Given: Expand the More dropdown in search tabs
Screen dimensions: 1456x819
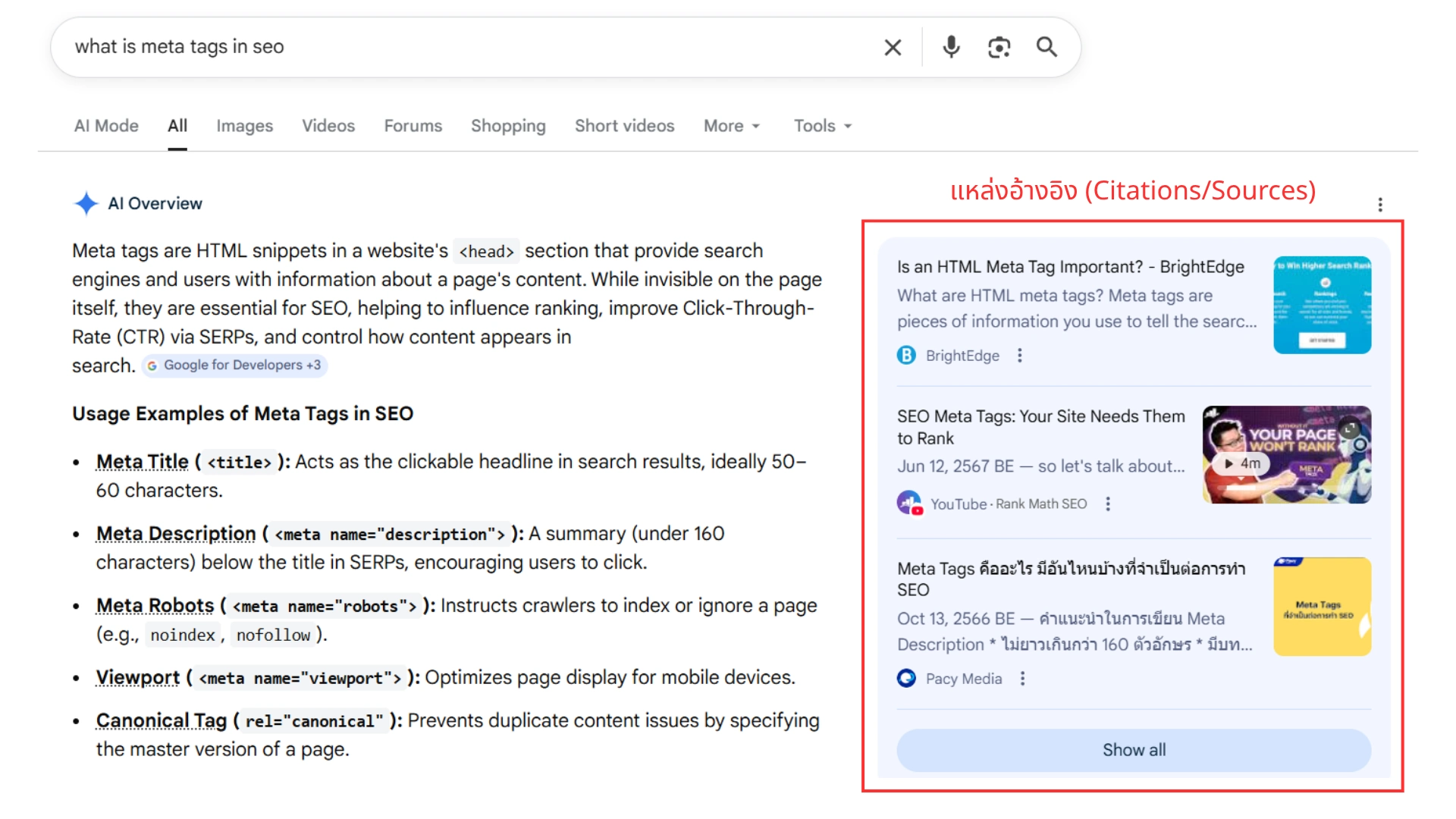Looking at the screenshot, I should click(732, 126).
